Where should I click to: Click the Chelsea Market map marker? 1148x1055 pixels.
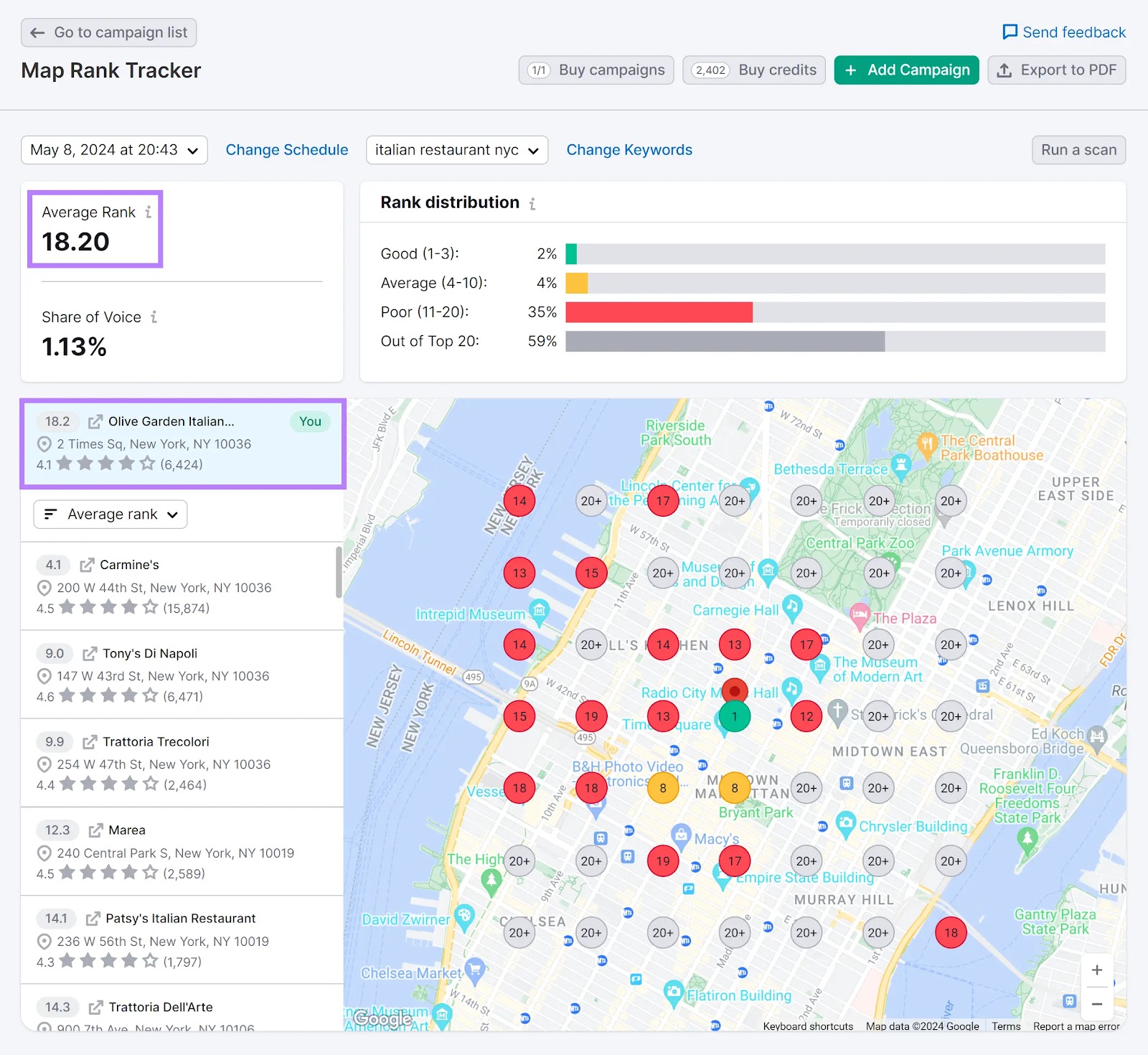pos(474,970)
